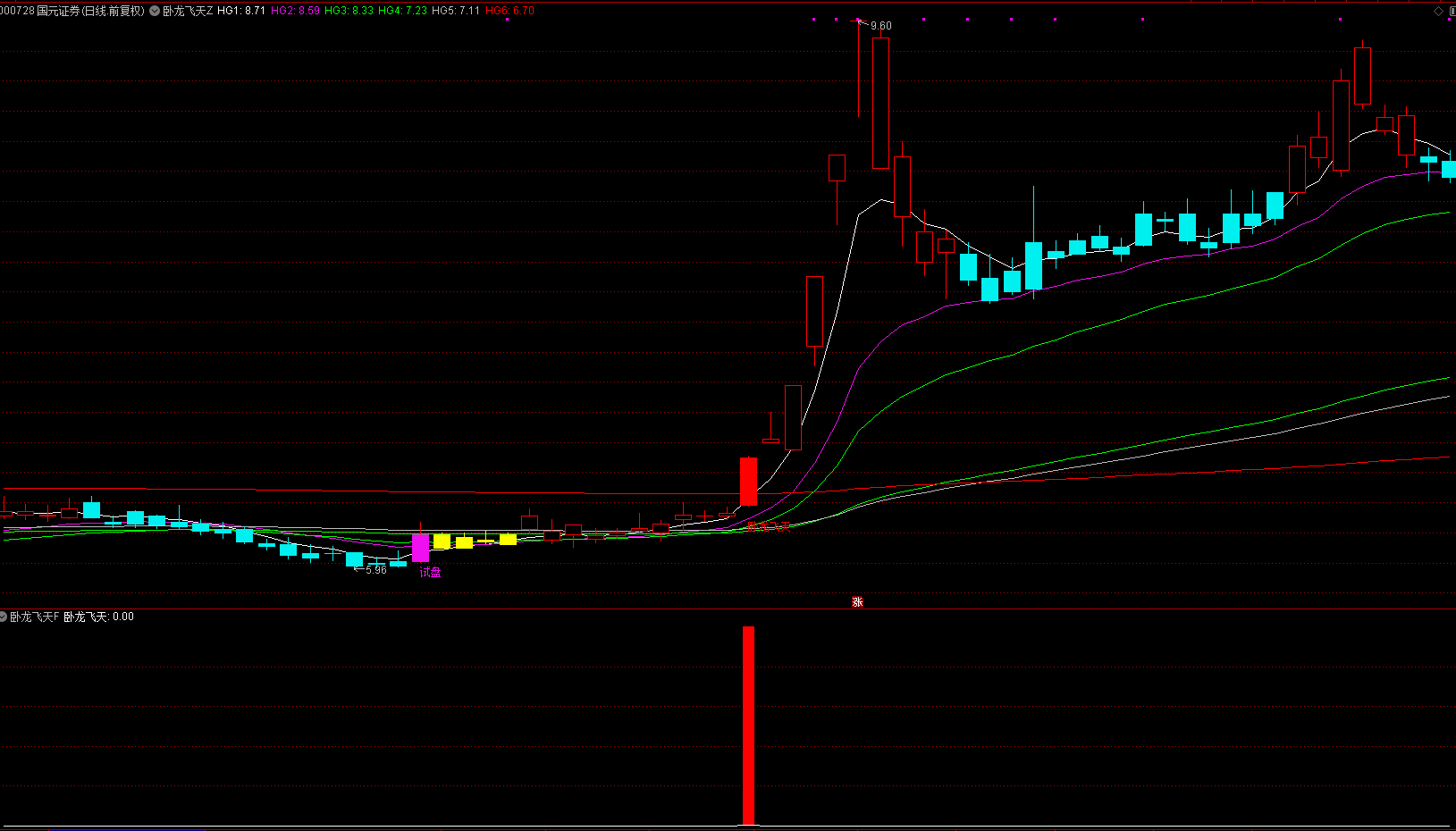Click the 5.96 low price label

coord(376,570)
